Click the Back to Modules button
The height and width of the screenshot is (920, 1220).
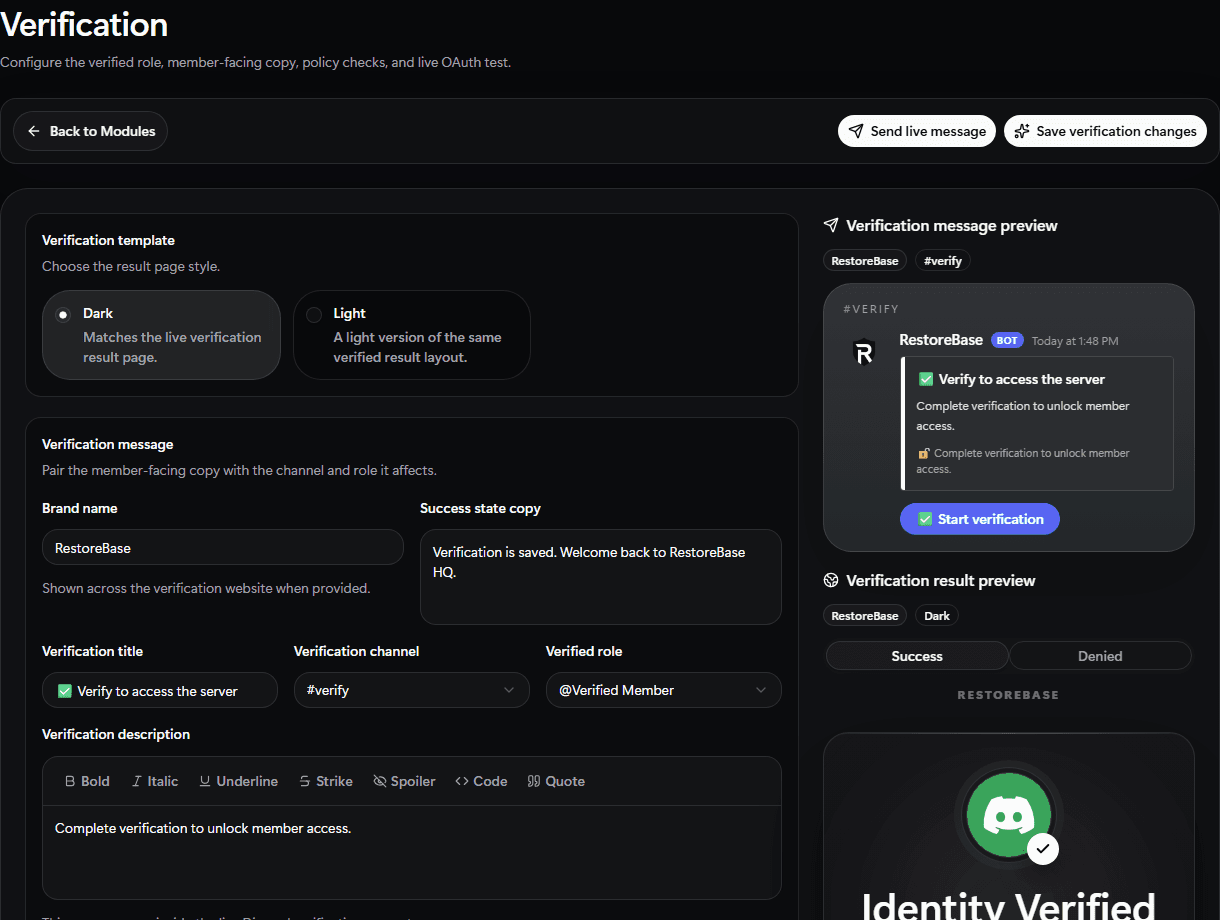(90, 131)
